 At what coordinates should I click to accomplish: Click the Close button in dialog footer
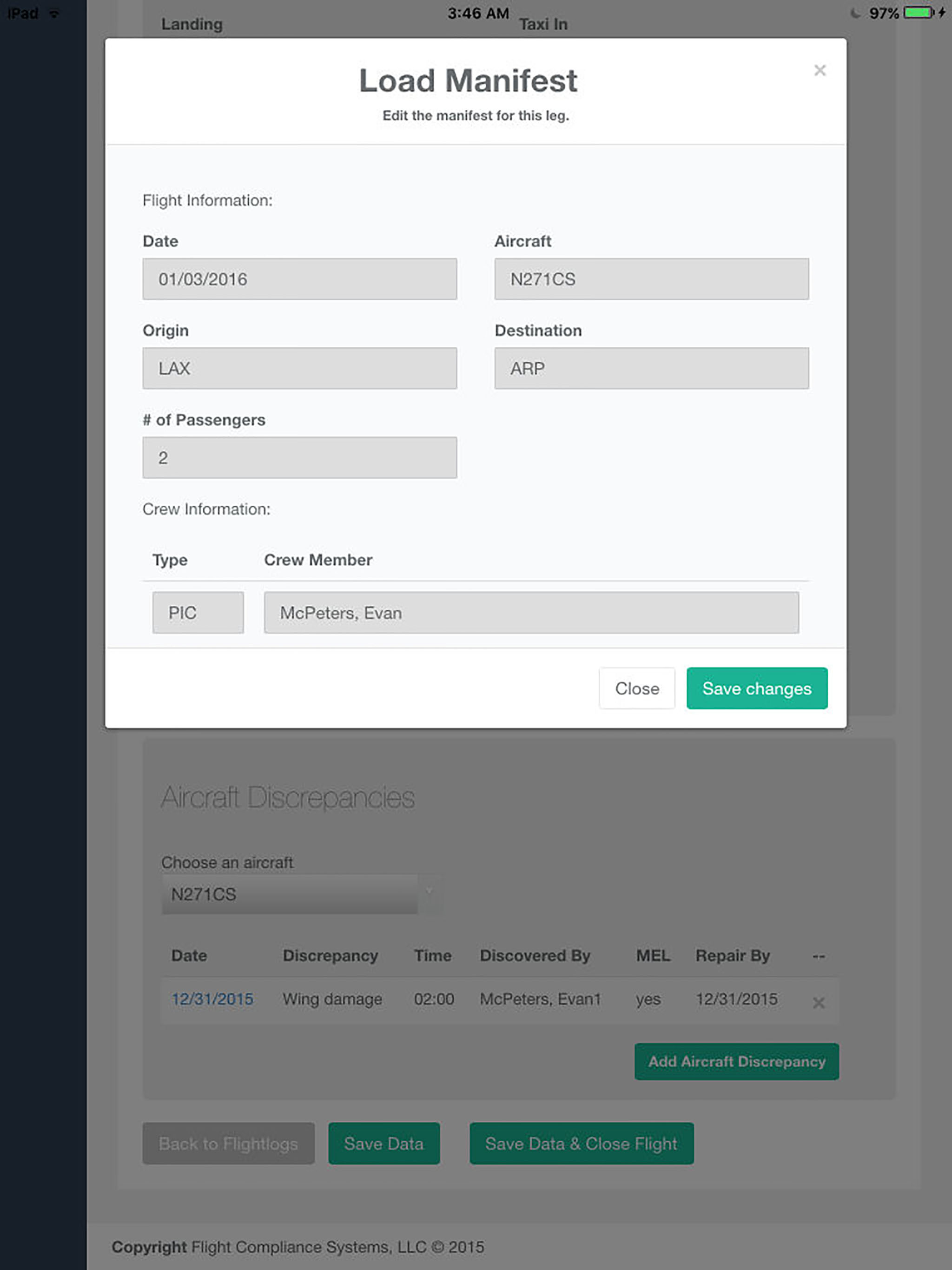point(637,688)
